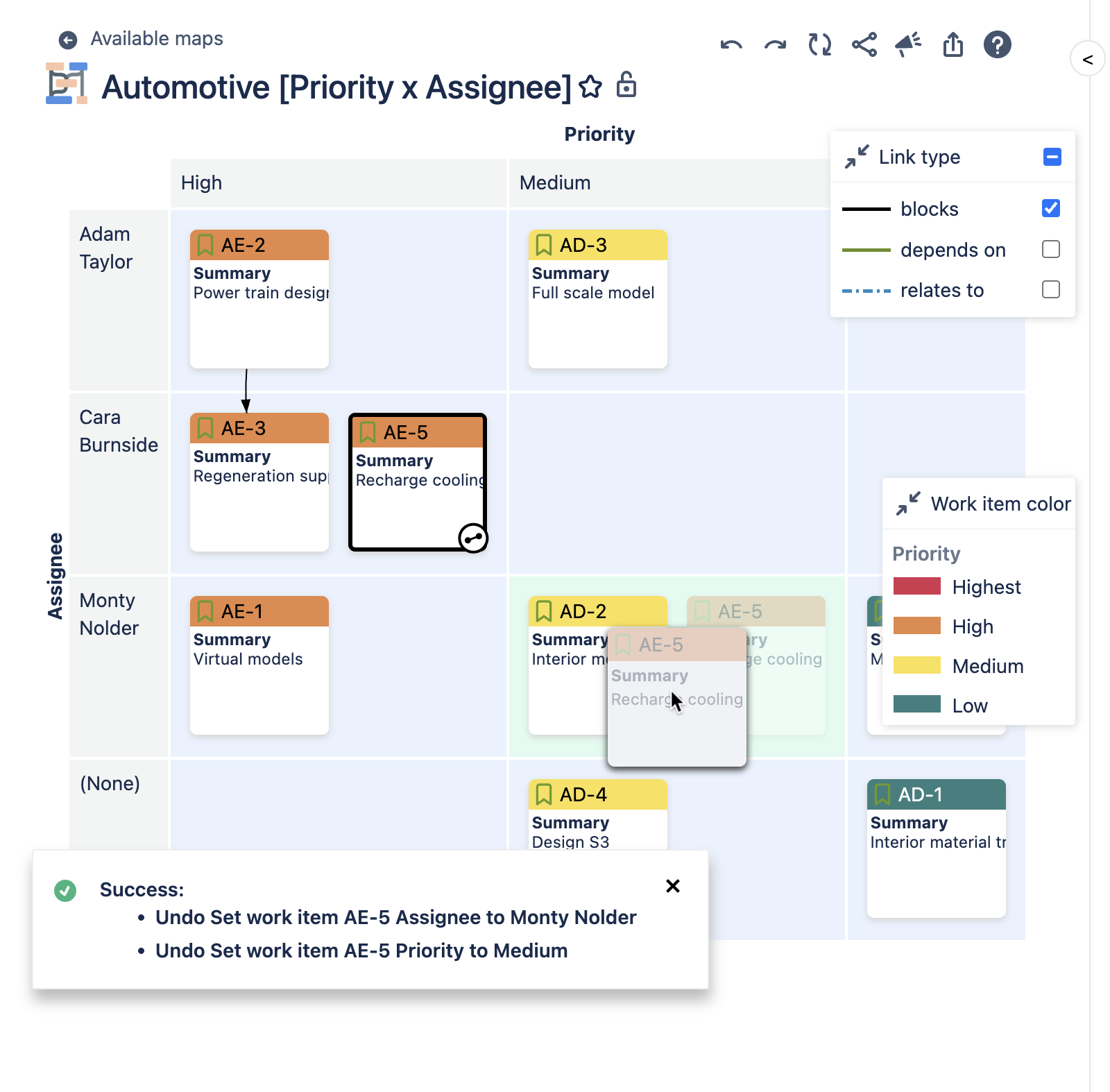The image size is (1110, 1092).
Task: Collapse the right sidebar with the chevron
Action: tap(1086, 59)
